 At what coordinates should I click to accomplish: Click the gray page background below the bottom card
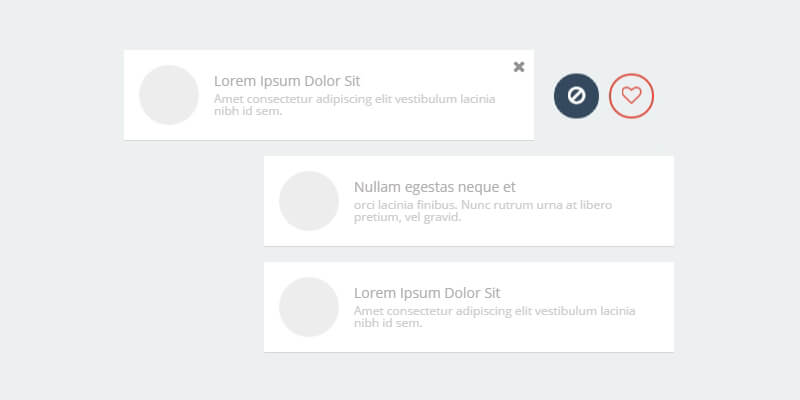[468, 376]
